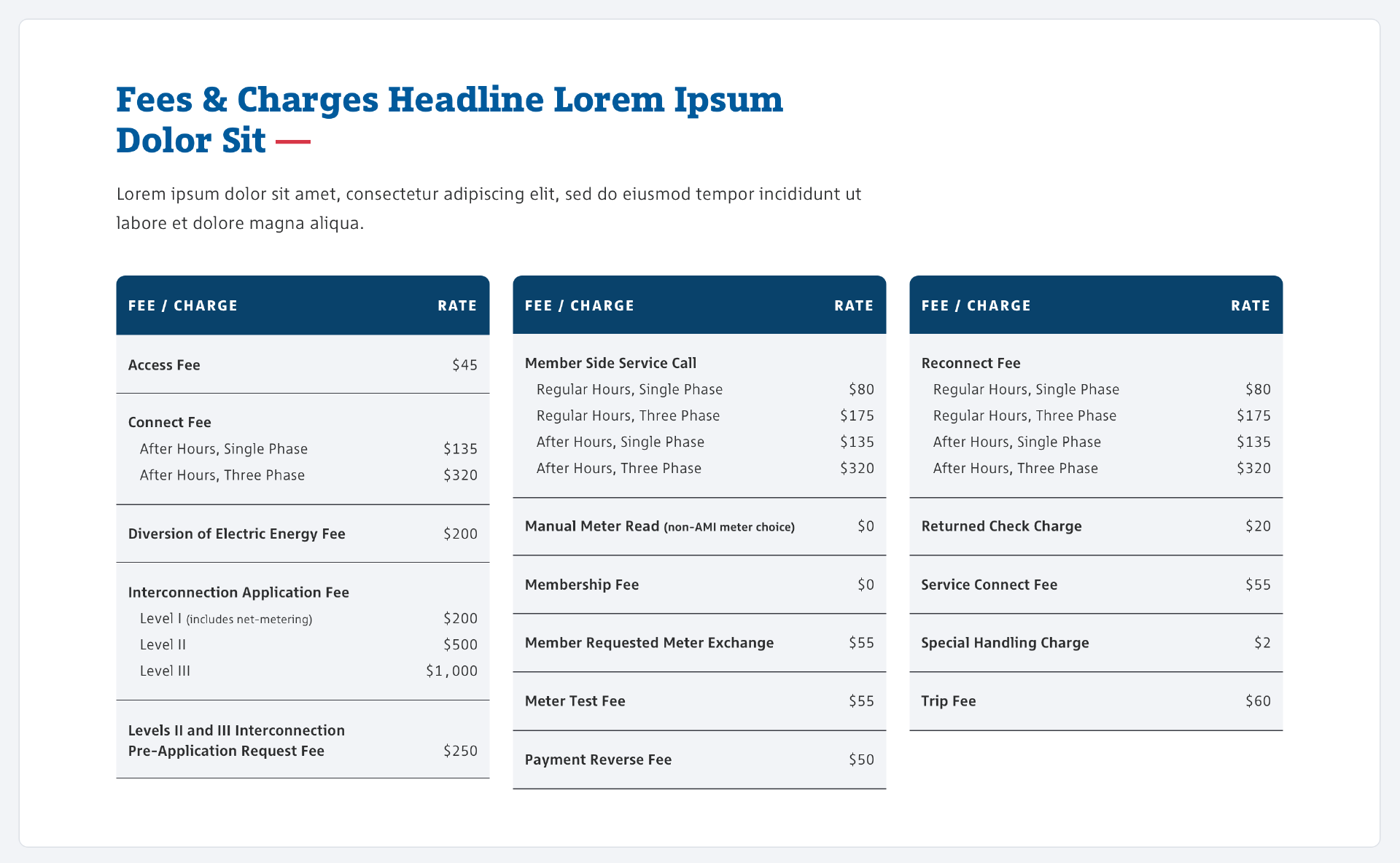Viewport: 1400px width, 863px height.
Task: Click Member Side Service Call heading
Action: [610, 363]
